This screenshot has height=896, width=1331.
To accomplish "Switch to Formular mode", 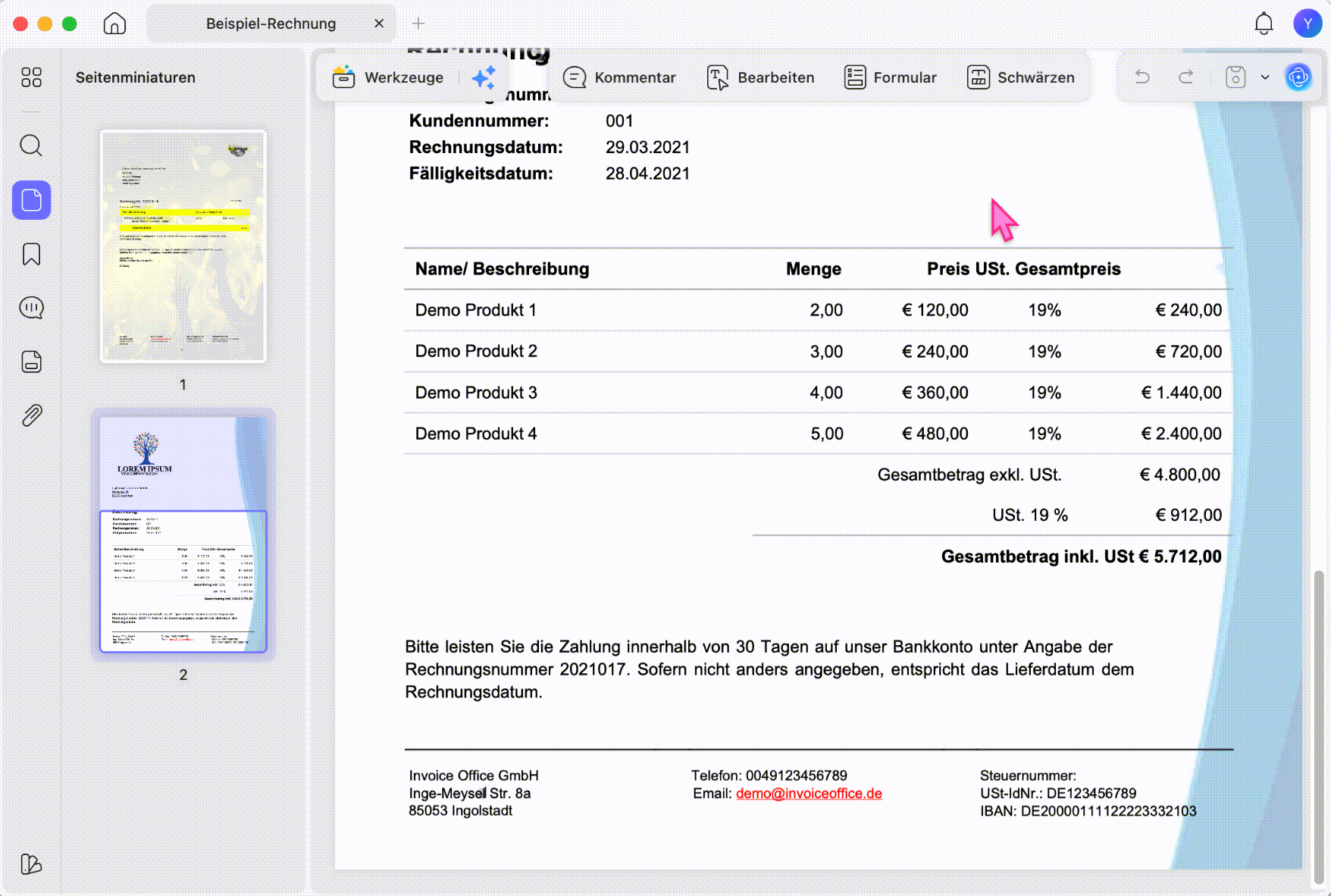I will click(891, 77).
